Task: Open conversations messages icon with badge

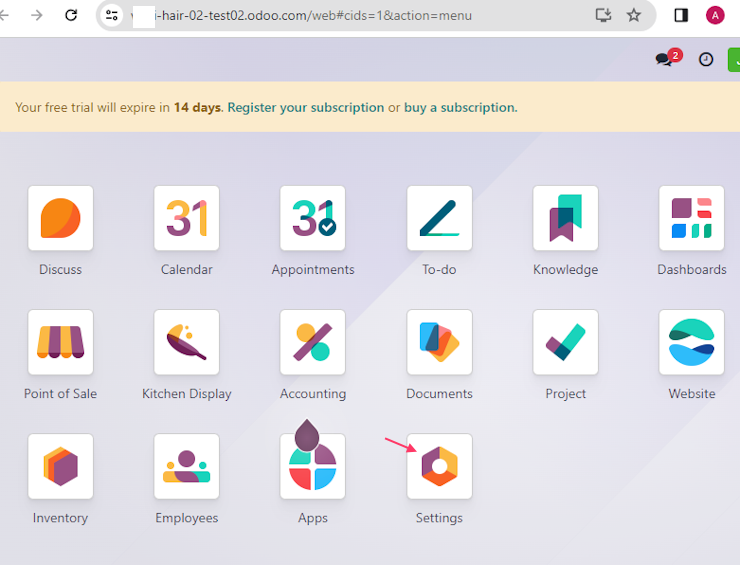Action: click(x=668, y=59)
